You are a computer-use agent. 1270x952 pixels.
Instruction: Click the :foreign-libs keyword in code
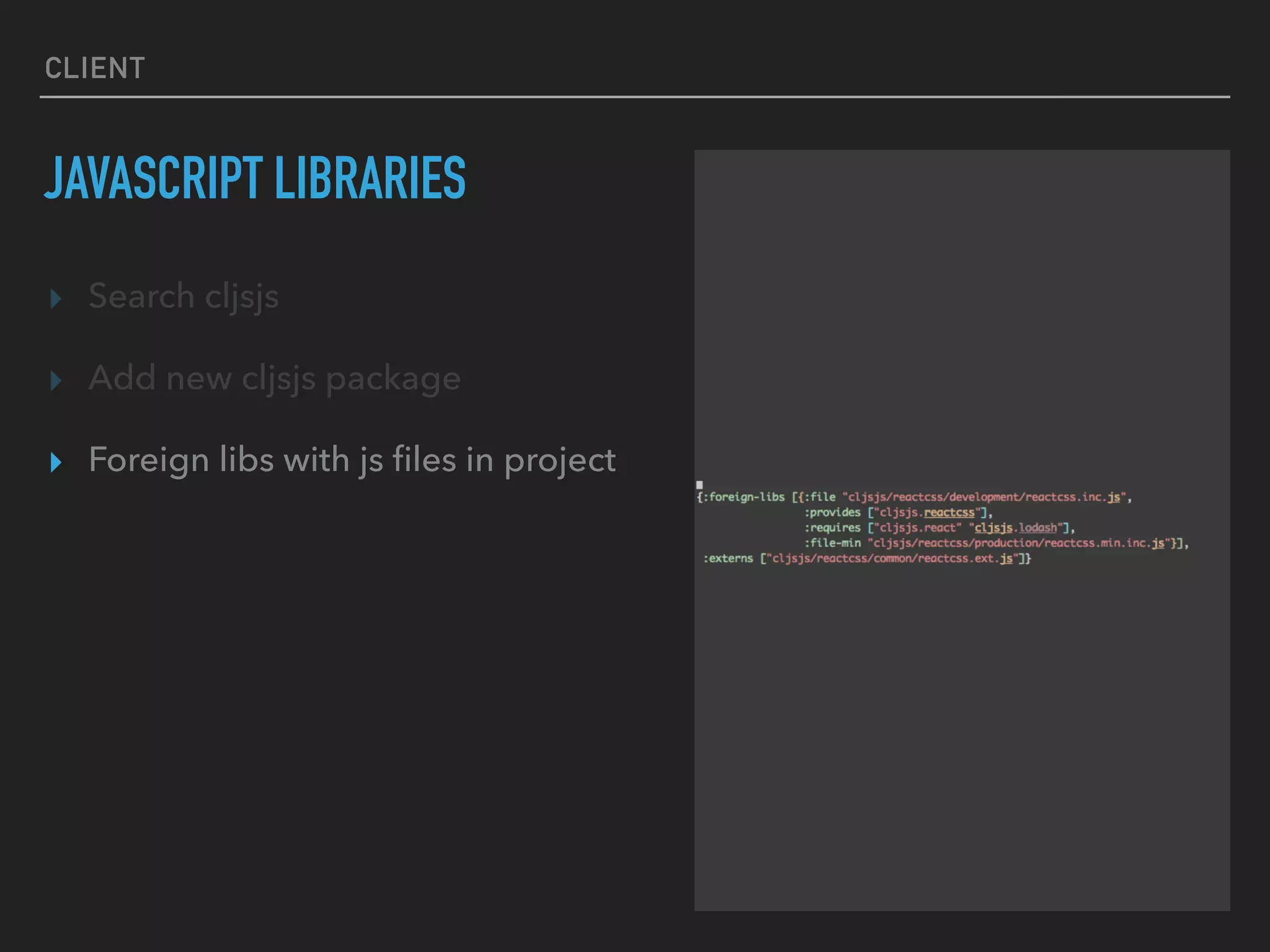(x=744, y=497)
